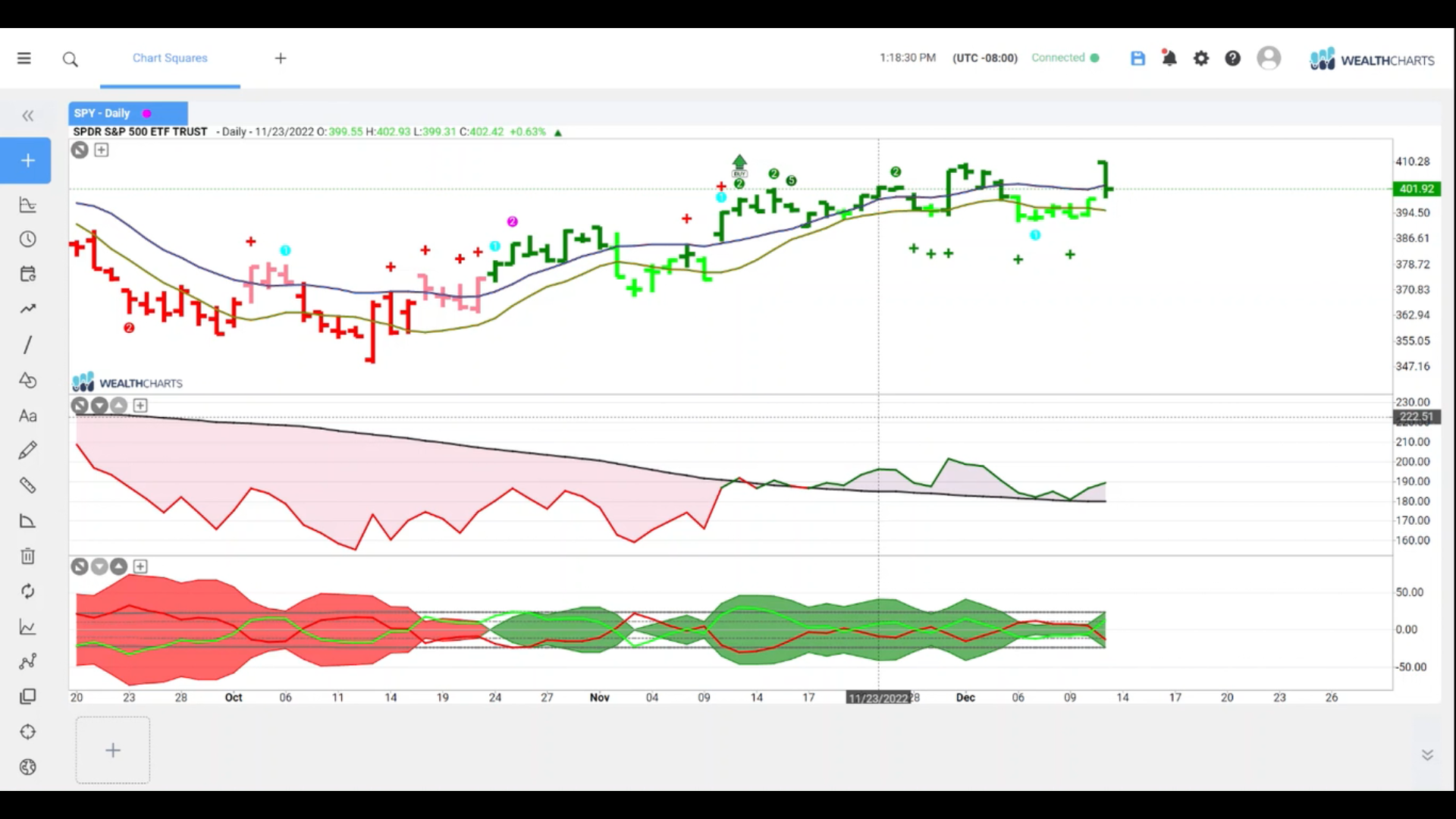Select the Aa text annotation tool
This screenshot has height=819, width=1456.
coord(28,416)
